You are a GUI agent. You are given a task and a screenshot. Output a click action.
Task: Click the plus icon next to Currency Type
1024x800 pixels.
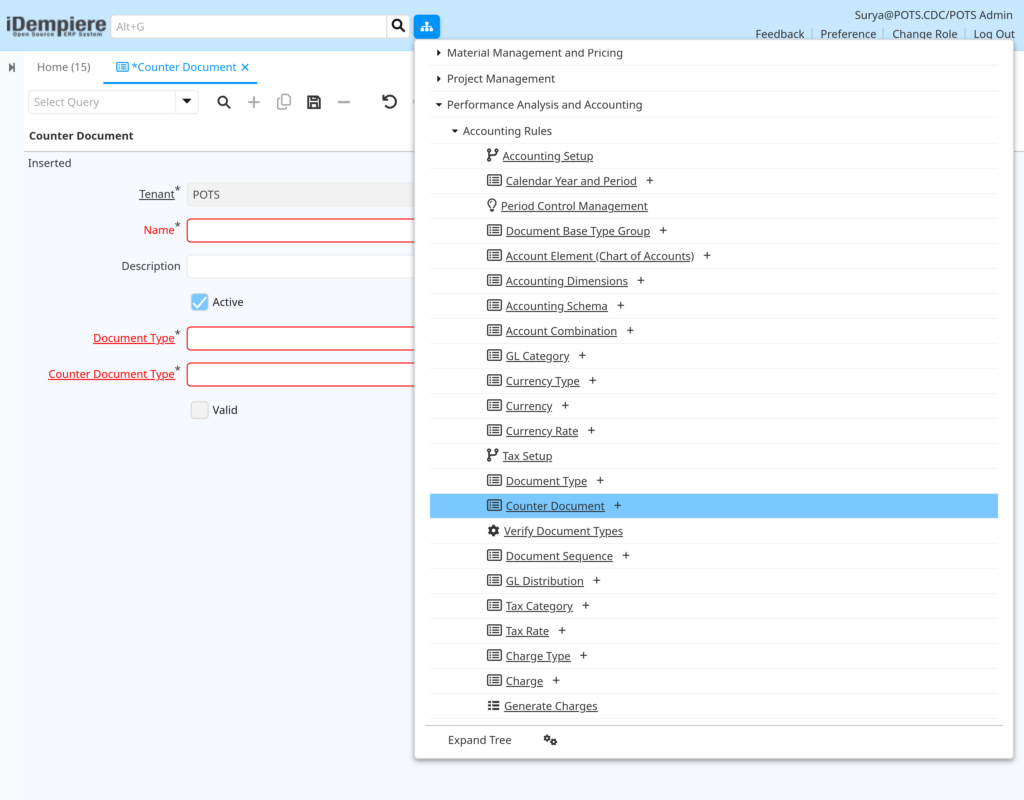click(592, 381)
